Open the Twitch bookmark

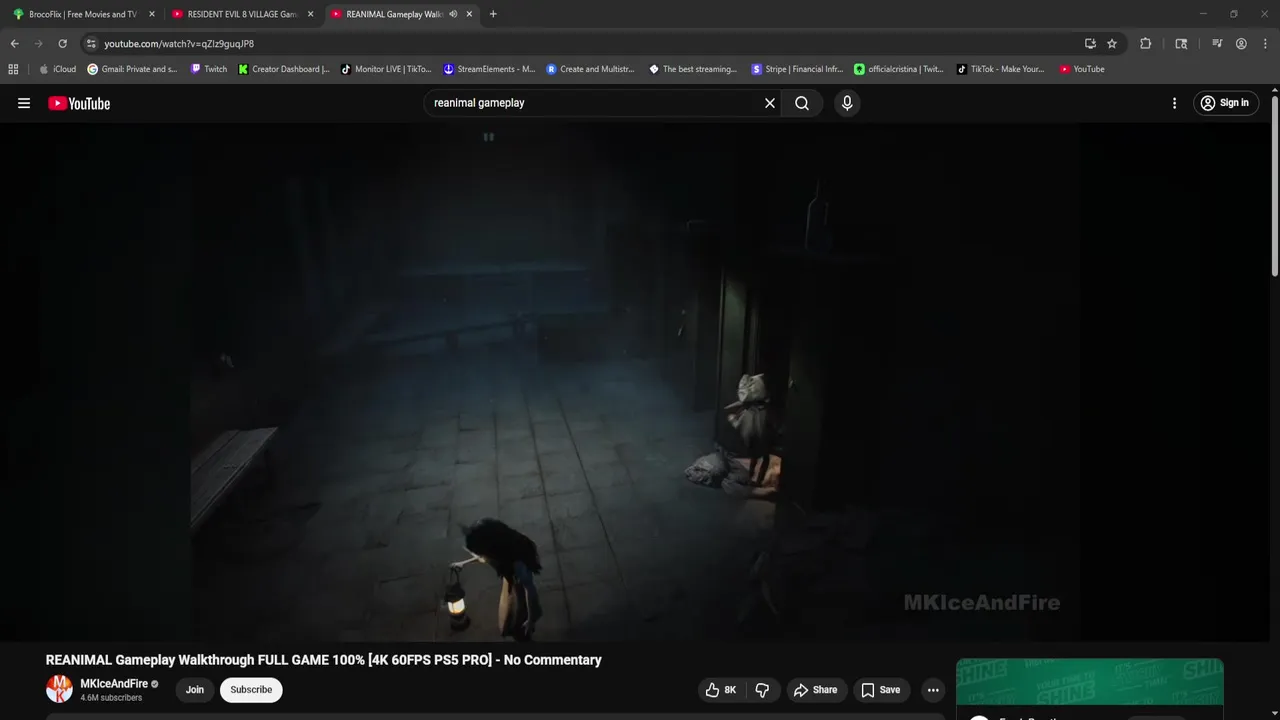[208, 69]
